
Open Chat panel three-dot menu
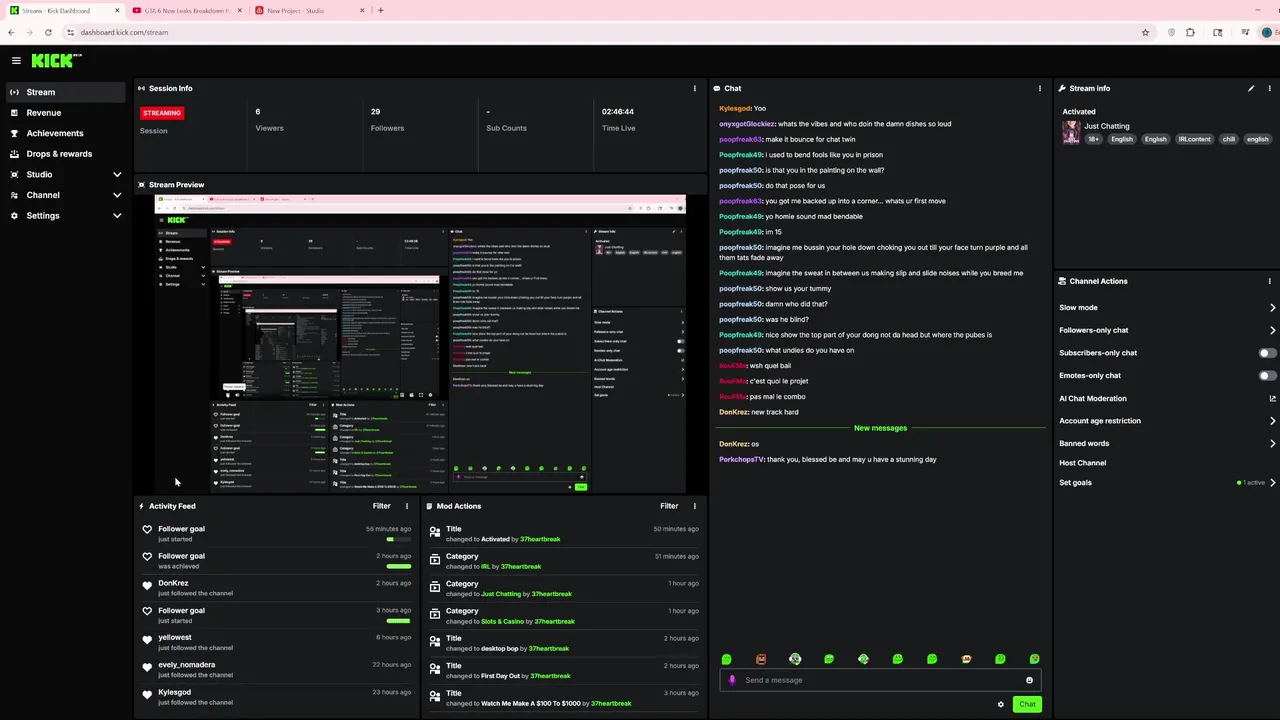click(x=1040, y=88)
